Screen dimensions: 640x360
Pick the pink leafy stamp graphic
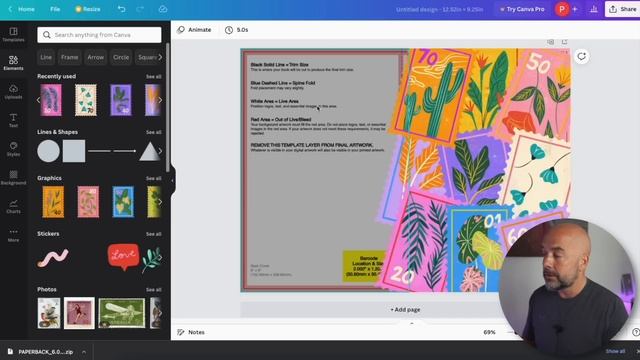pyautogui.click(x=88, y=202)
